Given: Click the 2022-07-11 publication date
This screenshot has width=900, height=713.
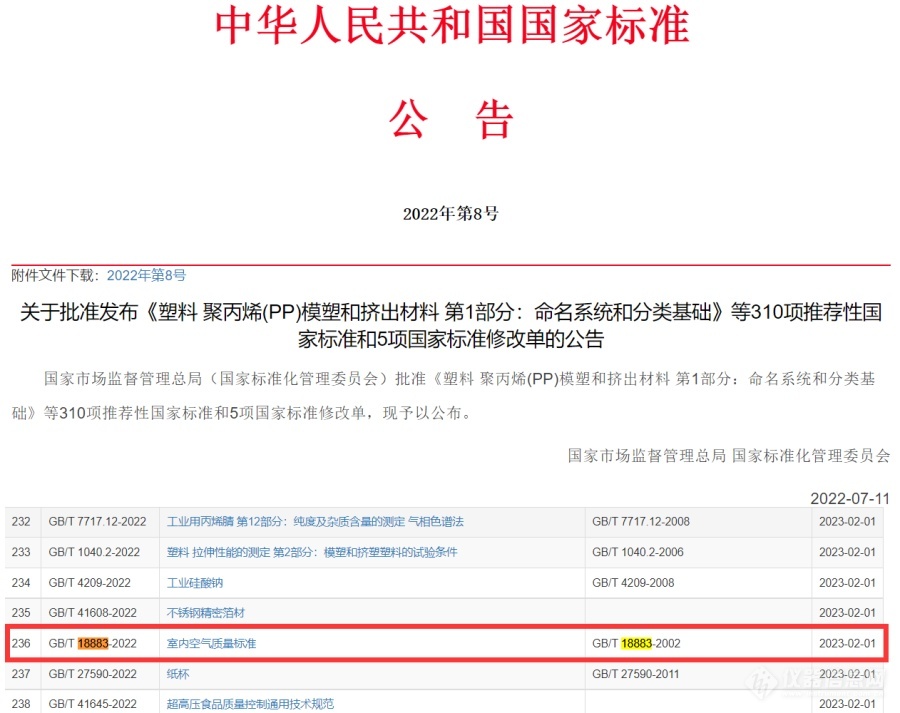Looking at the screenshot, I should 849,498.
